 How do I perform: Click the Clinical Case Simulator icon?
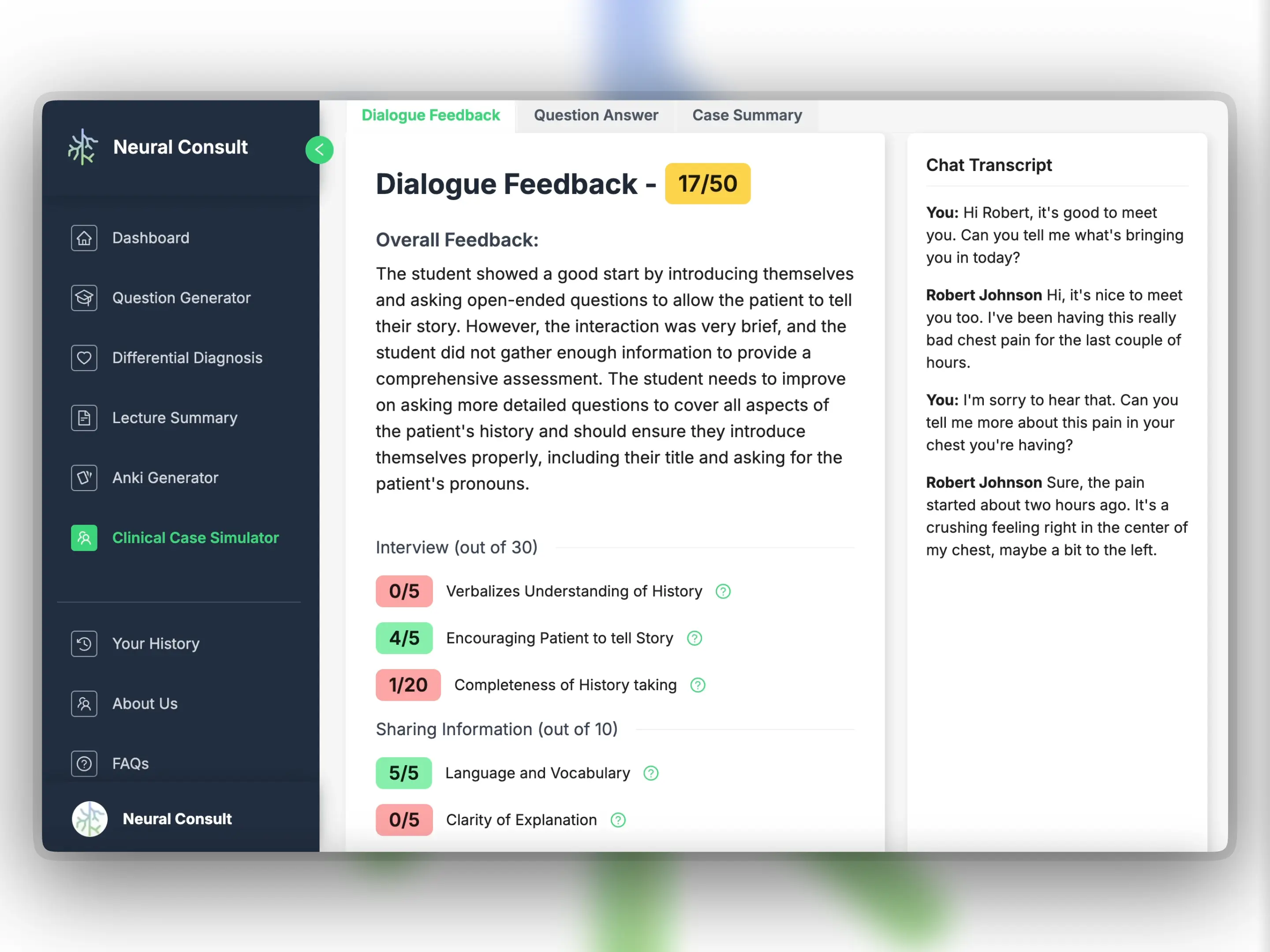(x=84, y=538)
